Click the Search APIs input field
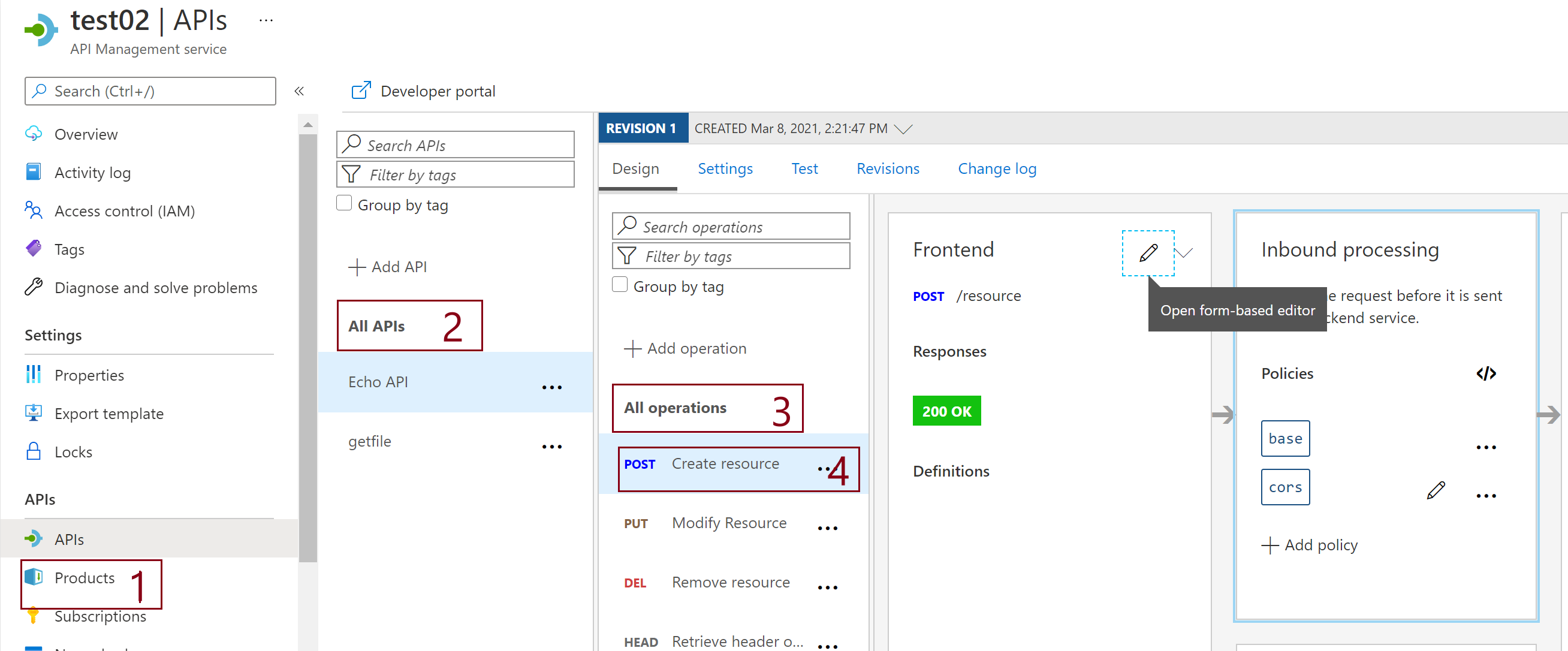 click(x=456, y=145)
